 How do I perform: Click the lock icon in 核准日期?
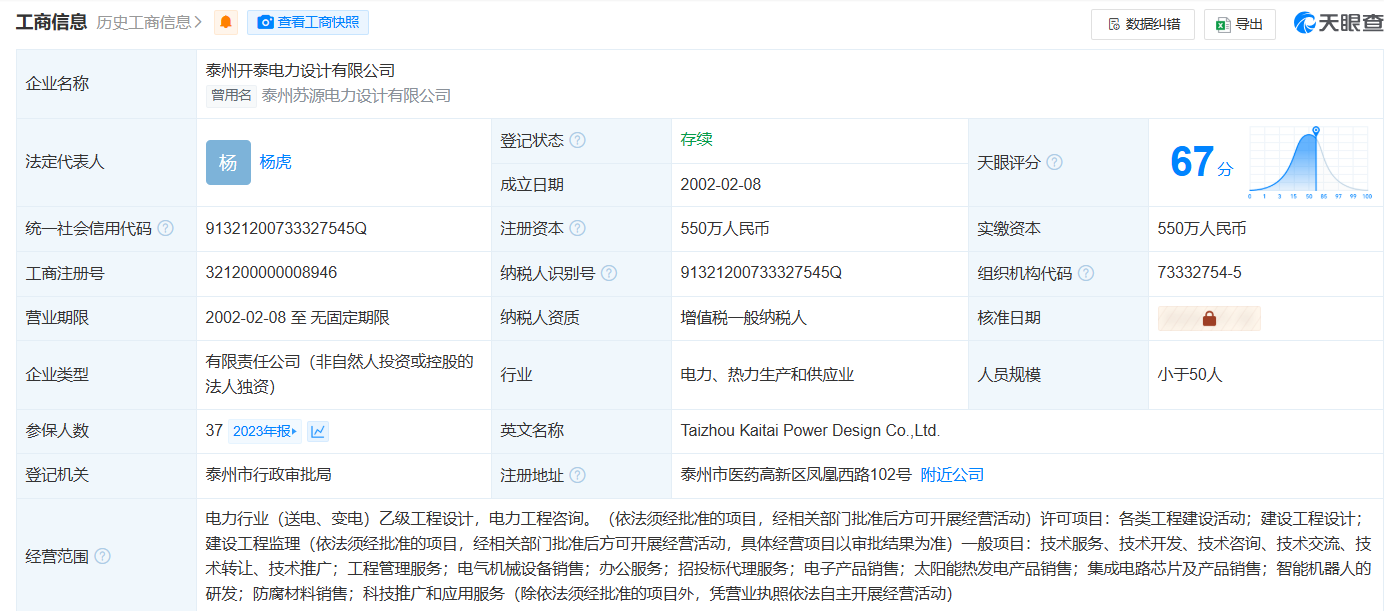click(x=1209, y=318)
